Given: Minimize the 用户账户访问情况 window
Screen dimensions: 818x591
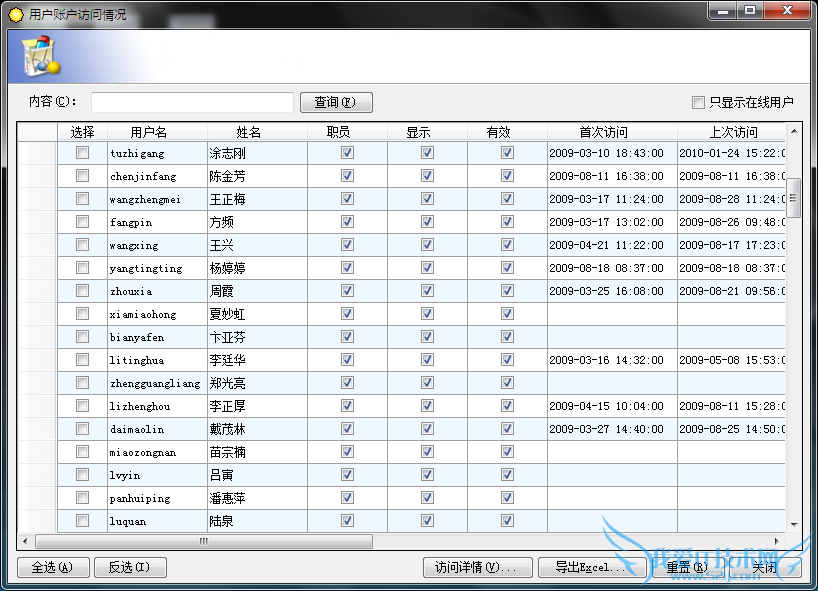Looking at the screenshot, I should tap(723, 10).
